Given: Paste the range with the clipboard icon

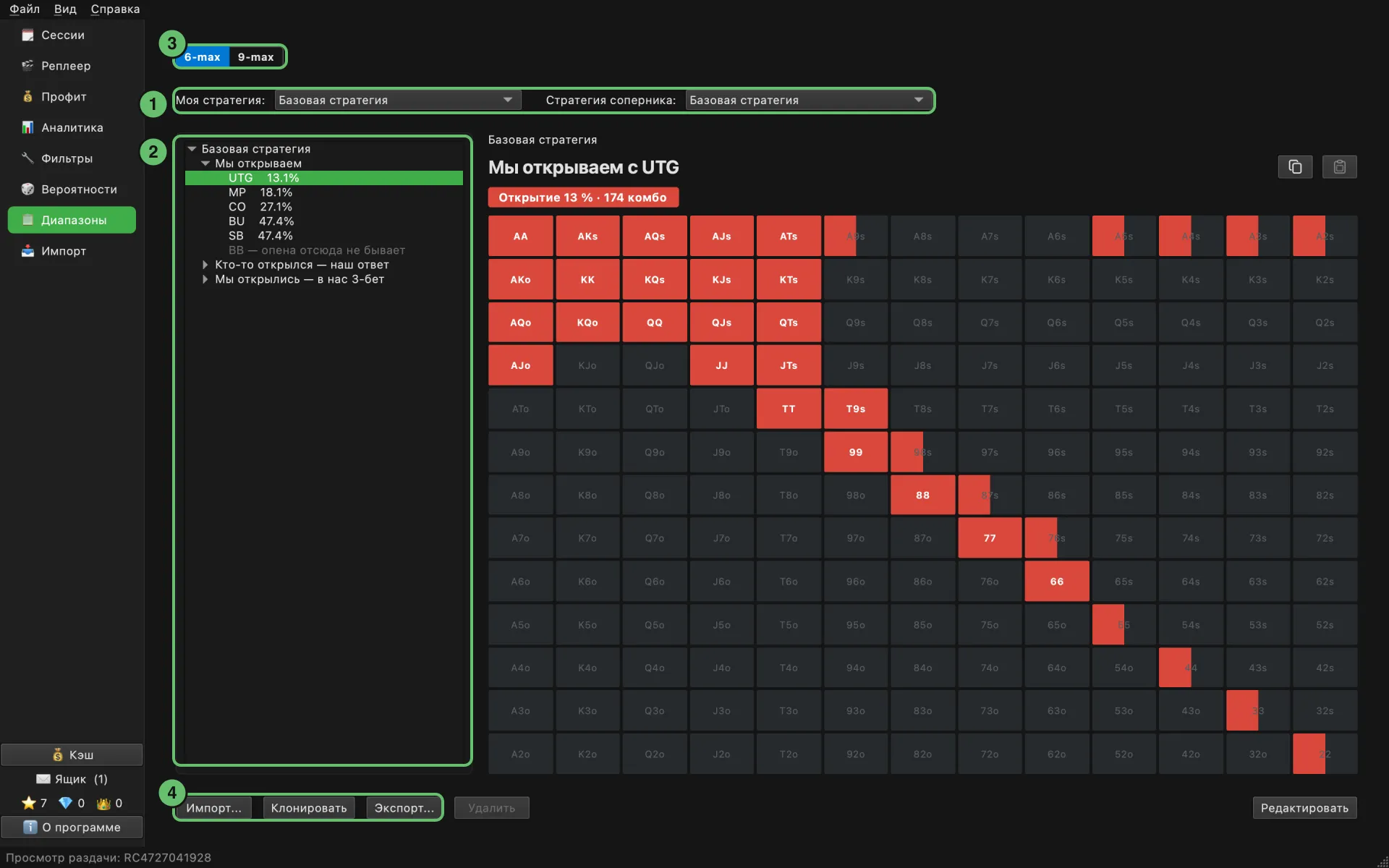Looking at the screenshot, I should pyautogui.click(x=1339, y=167).
